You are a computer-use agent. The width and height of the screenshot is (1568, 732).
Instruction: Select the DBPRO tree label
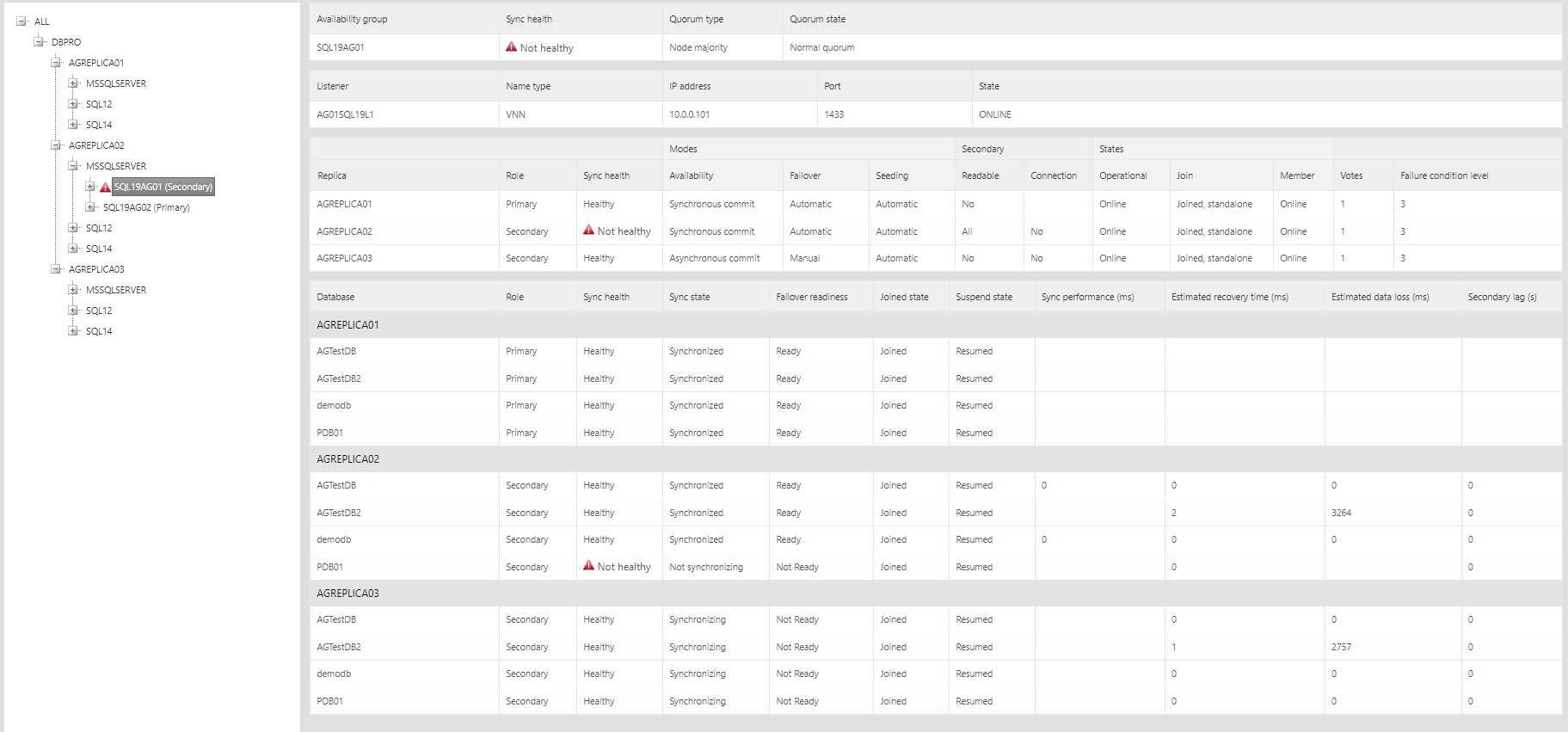[66, 42]
